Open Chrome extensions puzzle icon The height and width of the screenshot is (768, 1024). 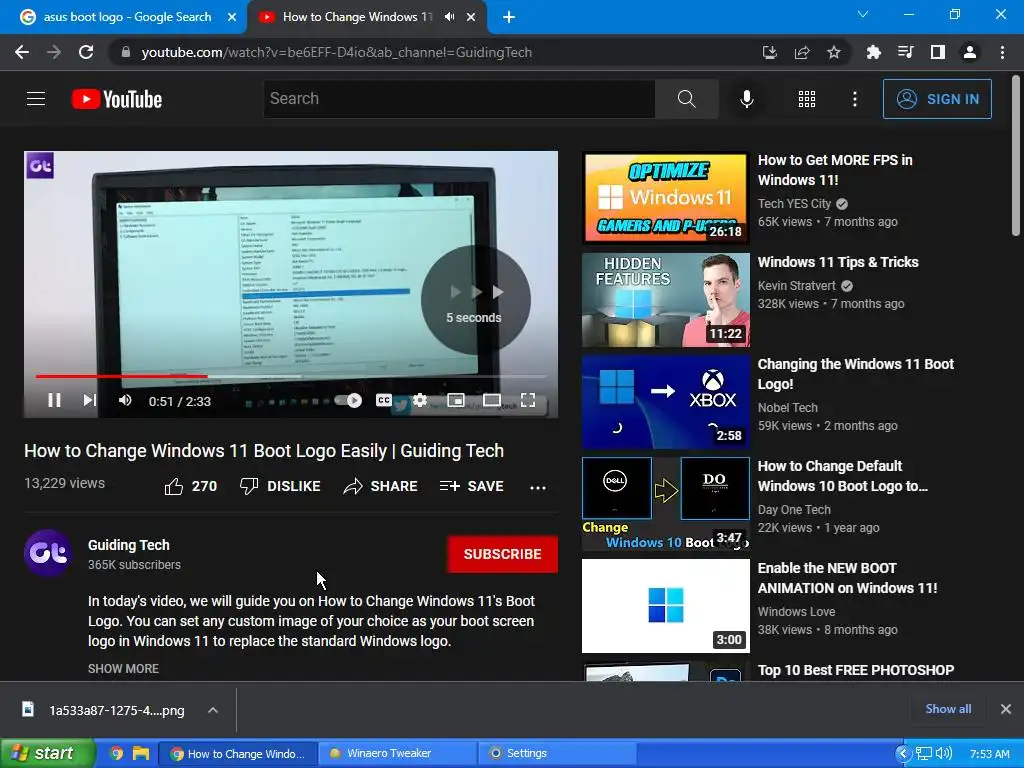coord(873,52)
